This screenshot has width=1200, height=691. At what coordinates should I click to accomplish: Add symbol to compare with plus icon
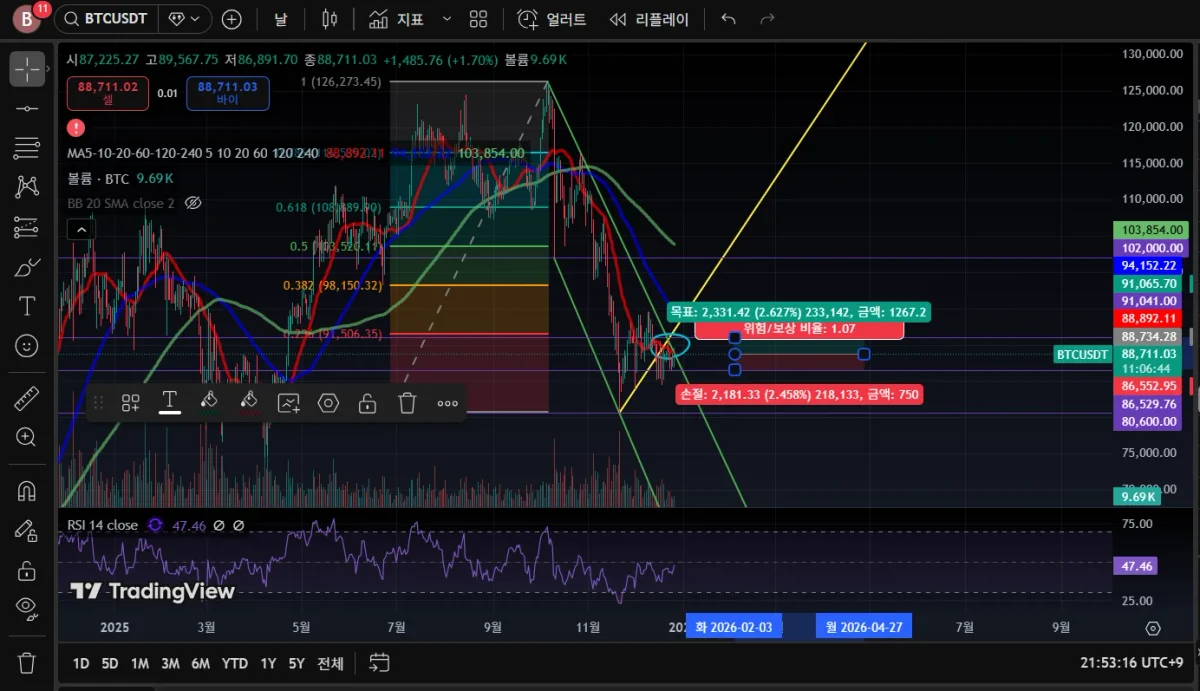232,19
